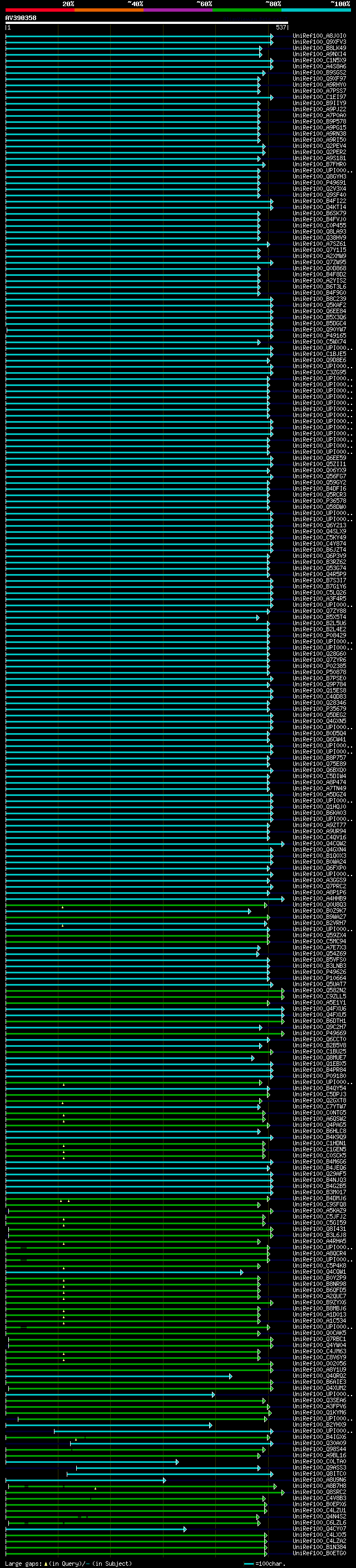Select hit label UniRef100_B3LNB3
Screen dimensions: 356x1568
pyautogui.click(x=319, y=966)
